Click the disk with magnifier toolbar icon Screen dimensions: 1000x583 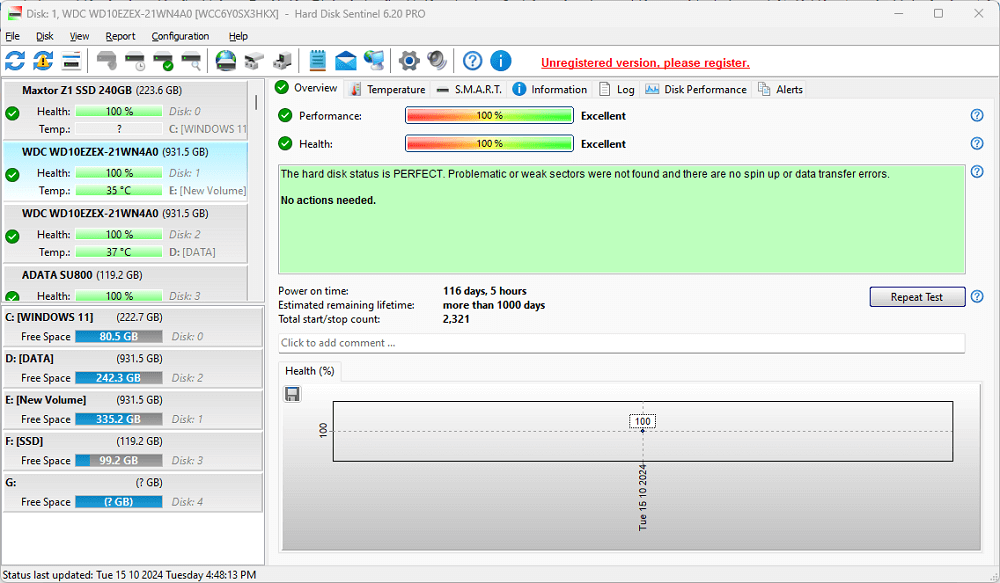tap(191, 61)
